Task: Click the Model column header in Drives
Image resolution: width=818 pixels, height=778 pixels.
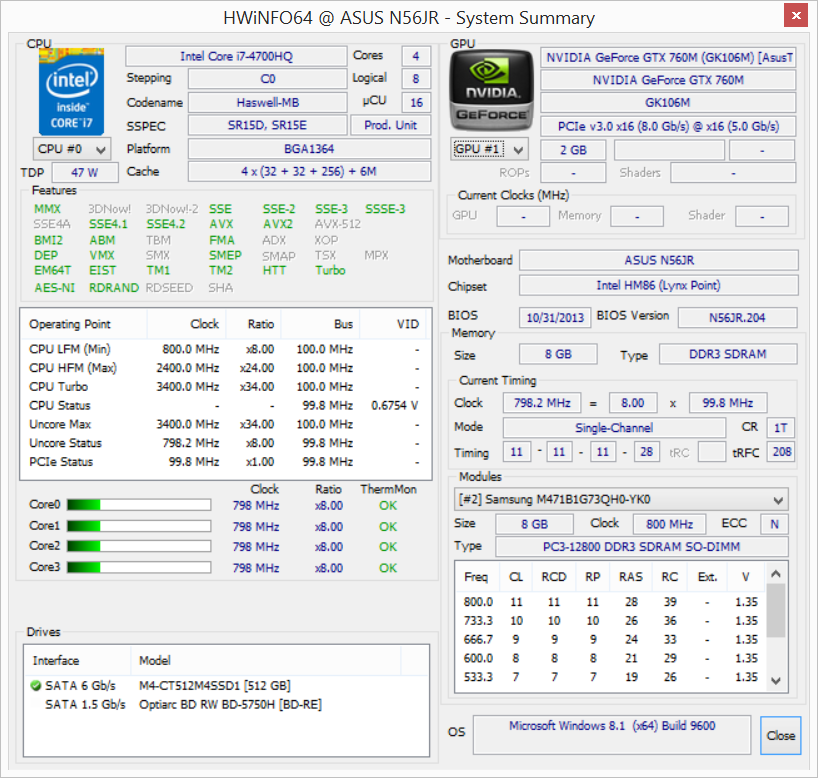Action: coord(266,661)
